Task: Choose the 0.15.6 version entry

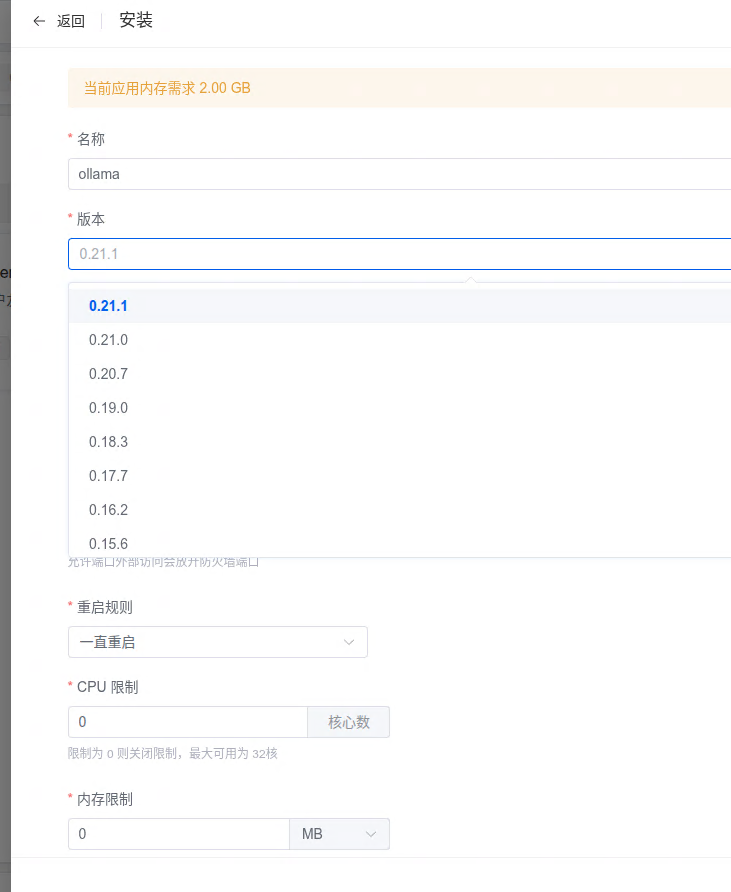Action: (108, 543)
